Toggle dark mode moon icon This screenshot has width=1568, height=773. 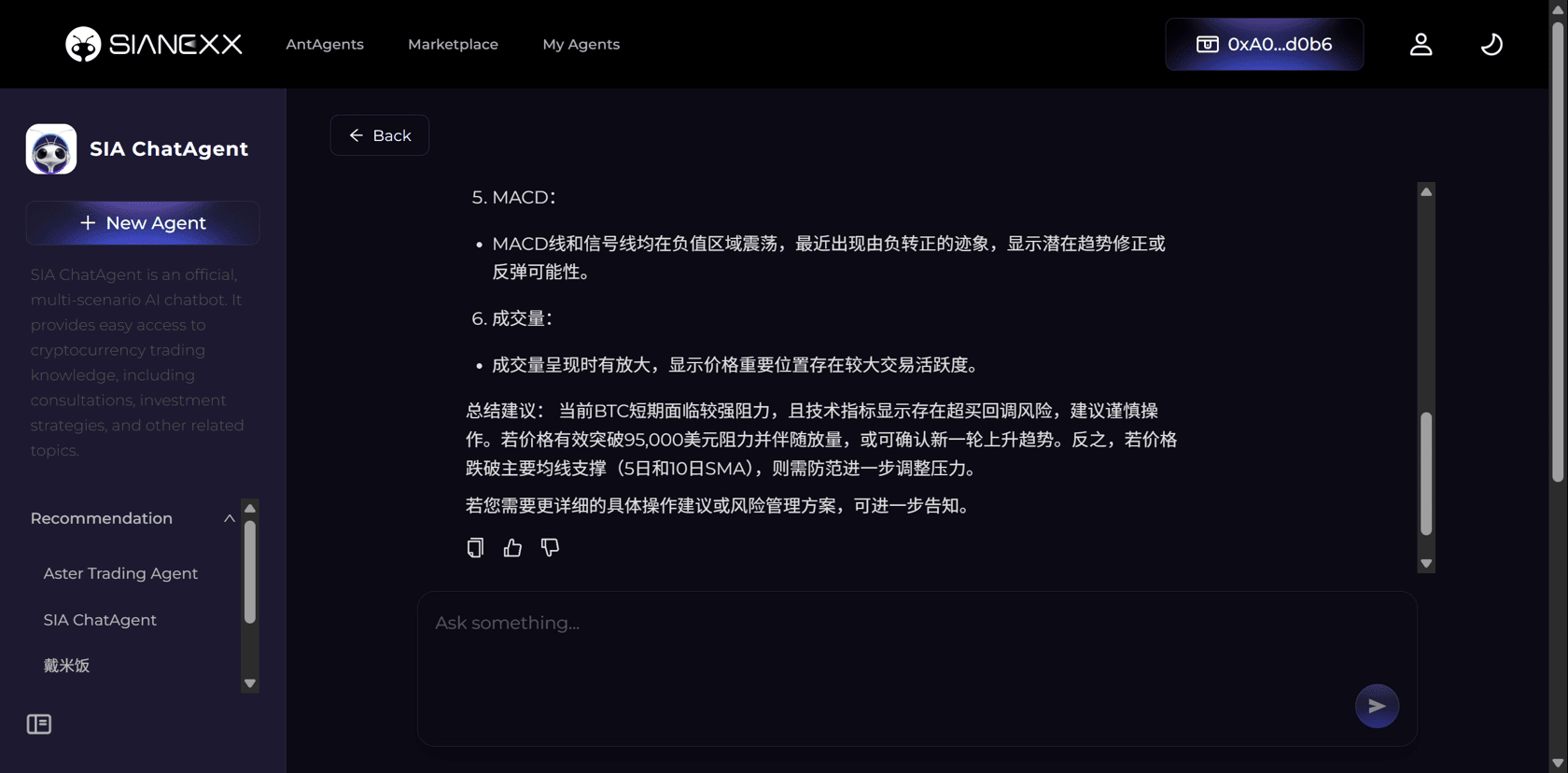click(x=1491, y=44)
